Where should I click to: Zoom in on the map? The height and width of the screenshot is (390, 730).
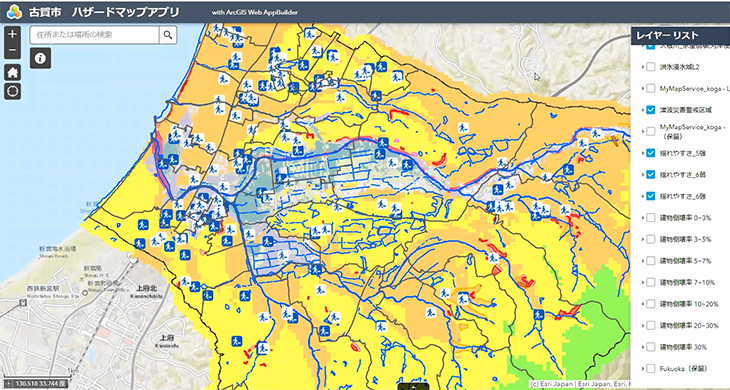[13, 34]
